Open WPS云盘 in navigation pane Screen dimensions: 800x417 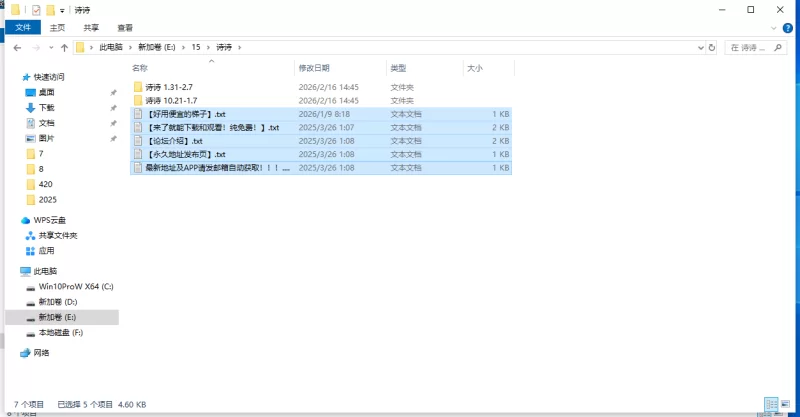point(49,220)
